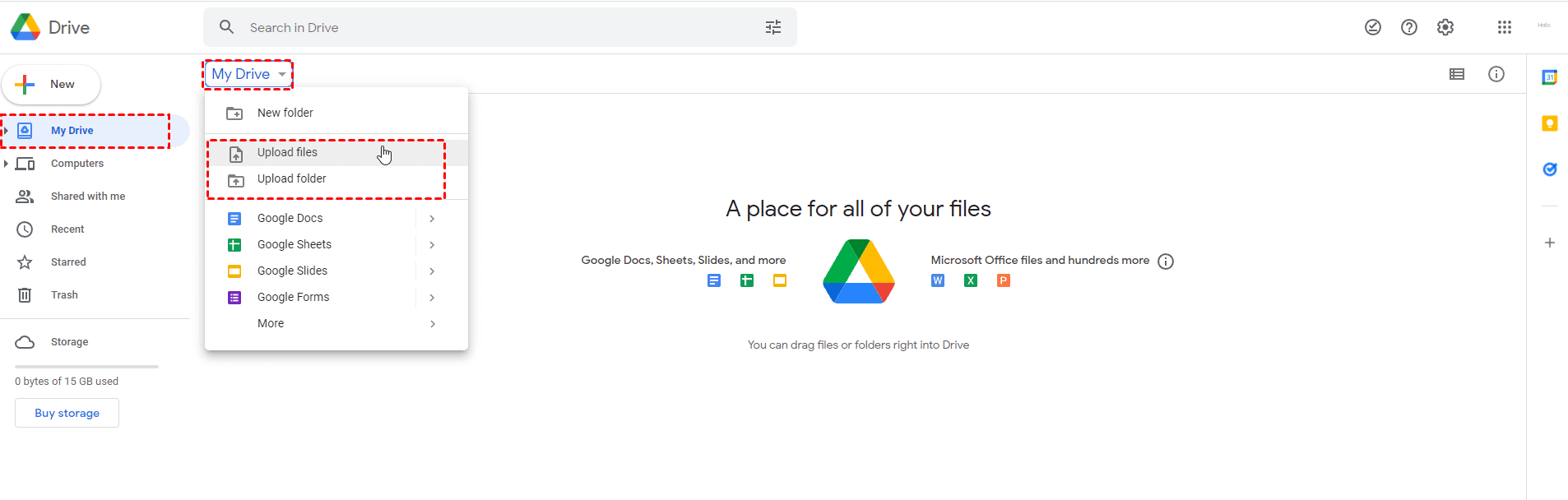The image size is (1568, 500).
Task: Click the '0 bytes of 15 GB used' text
Action: click(x=67, y=382)
